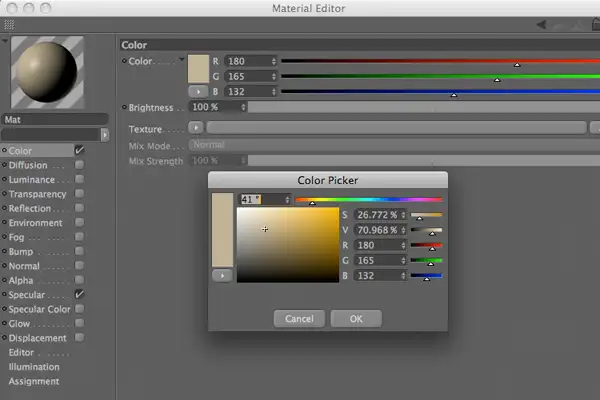This screenshot has width=600, height=400.
Task: Select the Specular channel label
Action: tap(27, 295)
